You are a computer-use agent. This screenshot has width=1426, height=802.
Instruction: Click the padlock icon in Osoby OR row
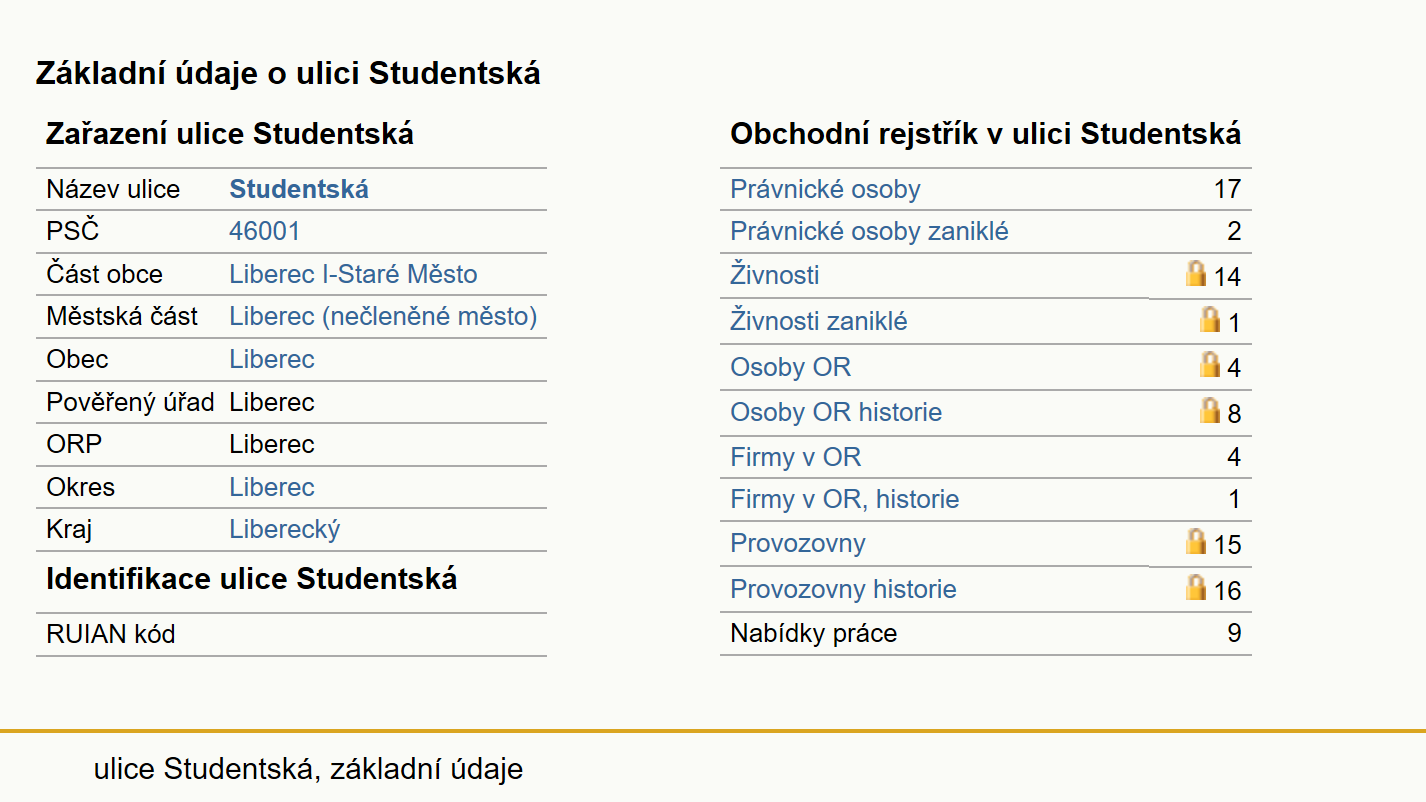(1209, 364)
